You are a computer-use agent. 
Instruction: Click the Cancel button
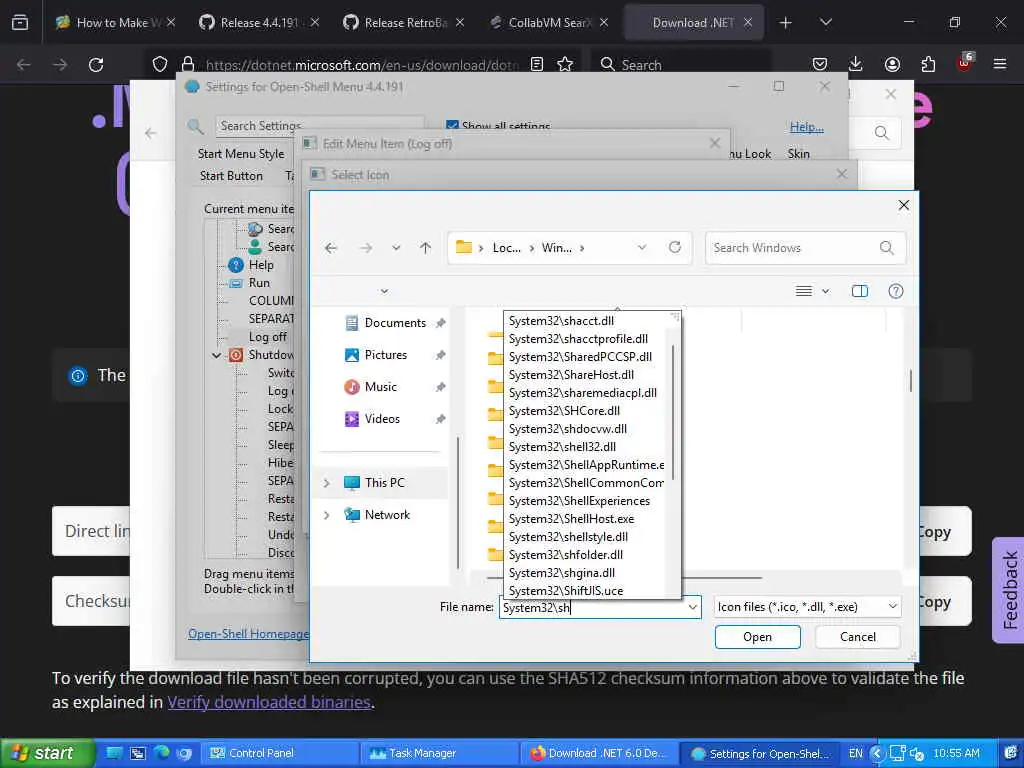point(857,637)
